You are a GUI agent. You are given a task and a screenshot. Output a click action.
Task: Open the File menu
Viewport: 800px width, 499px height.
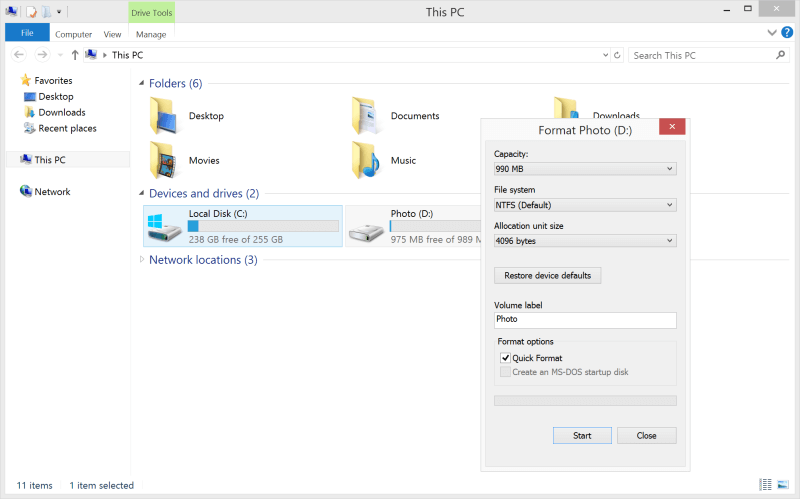click(x=27, y=32)
